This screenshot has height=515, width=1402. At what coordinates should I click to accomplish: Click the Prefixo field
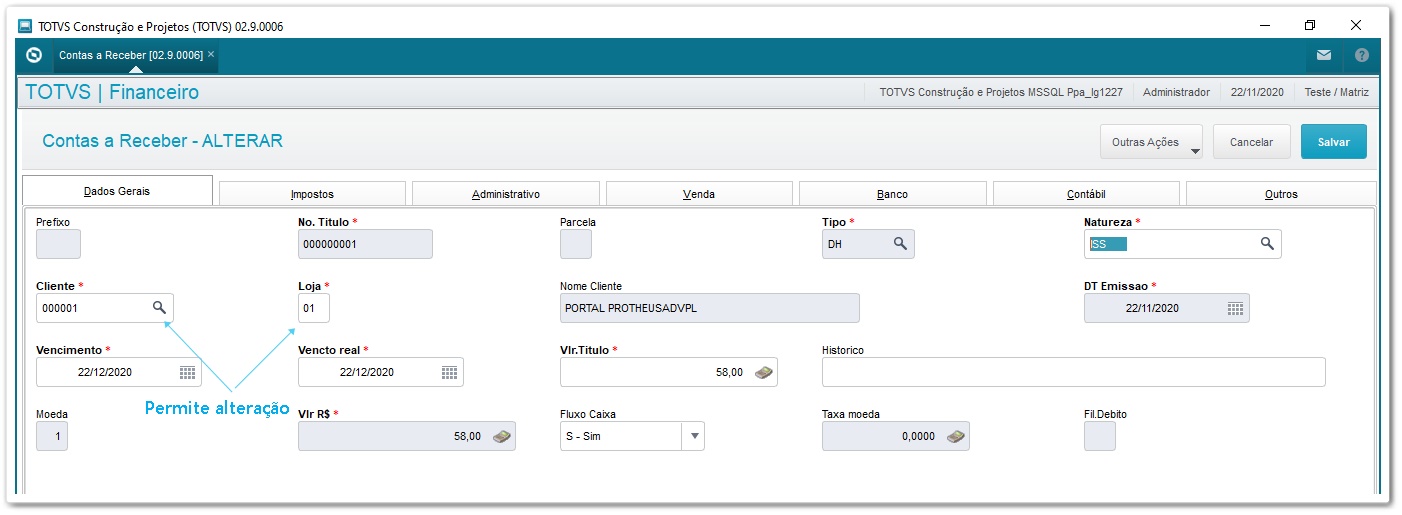58,244
